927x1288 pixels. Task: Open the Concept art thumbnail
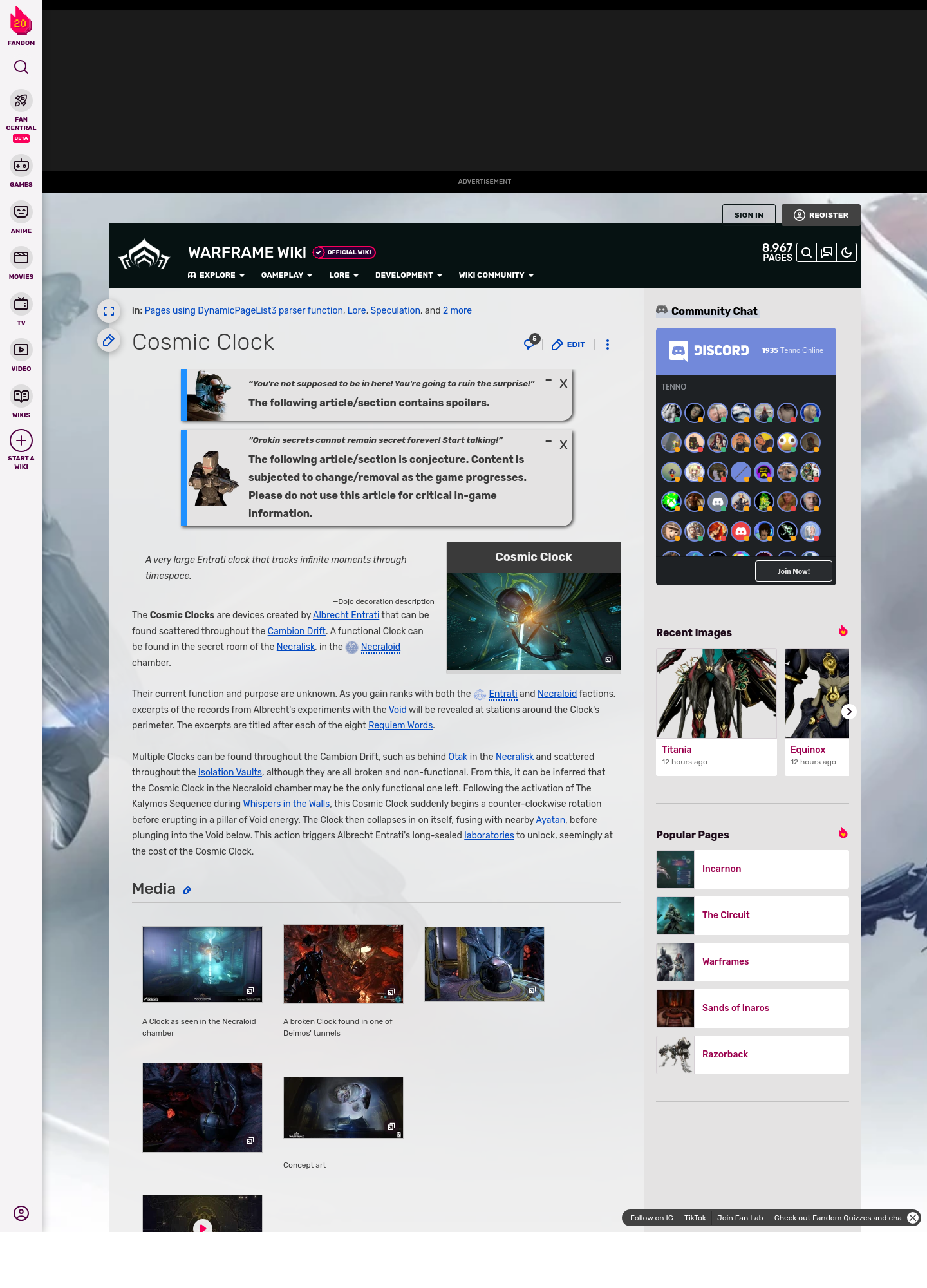coord(343,1108)
